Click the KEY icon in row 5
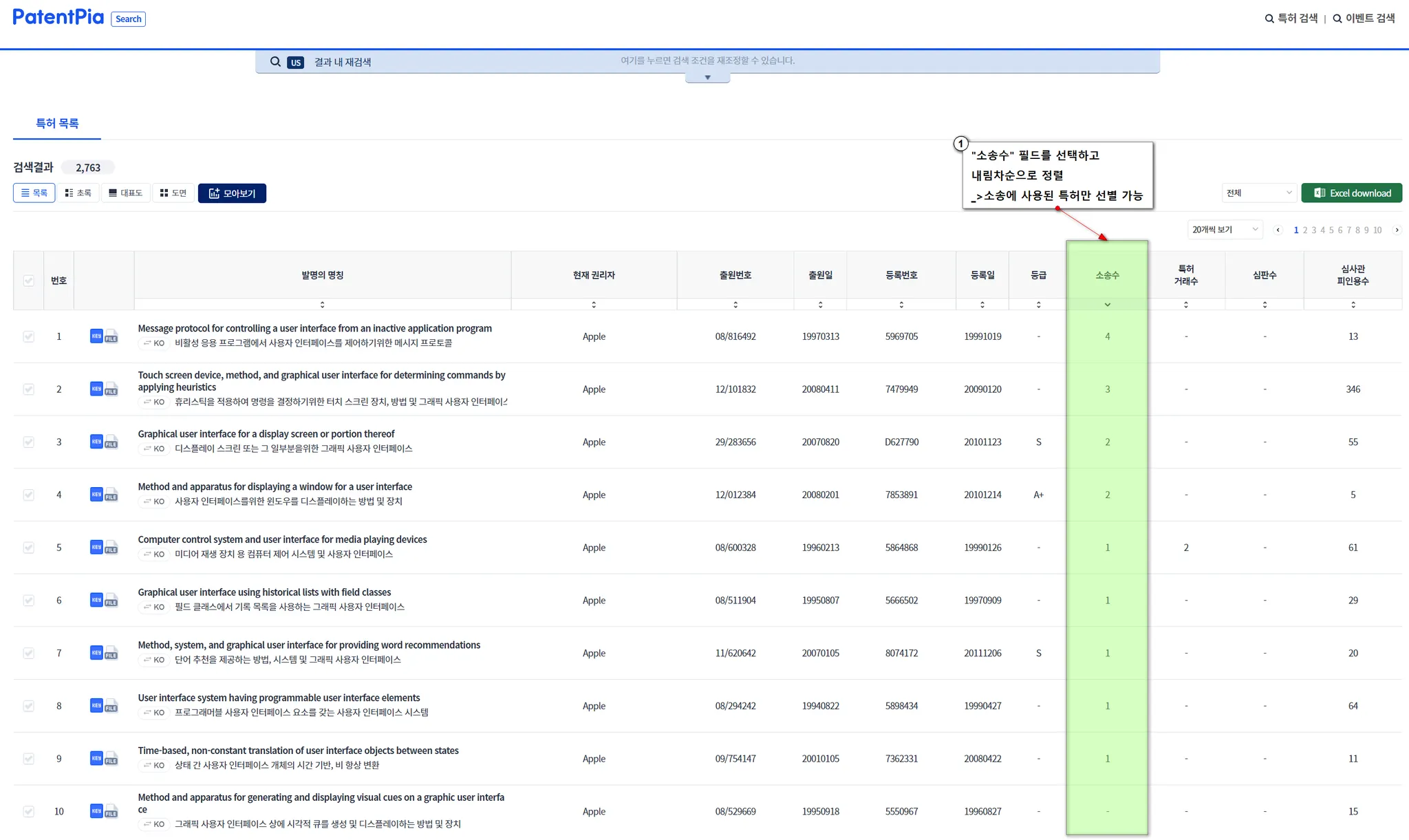Viewport: 1409px width, 840px height. click(x=96, y=547)
